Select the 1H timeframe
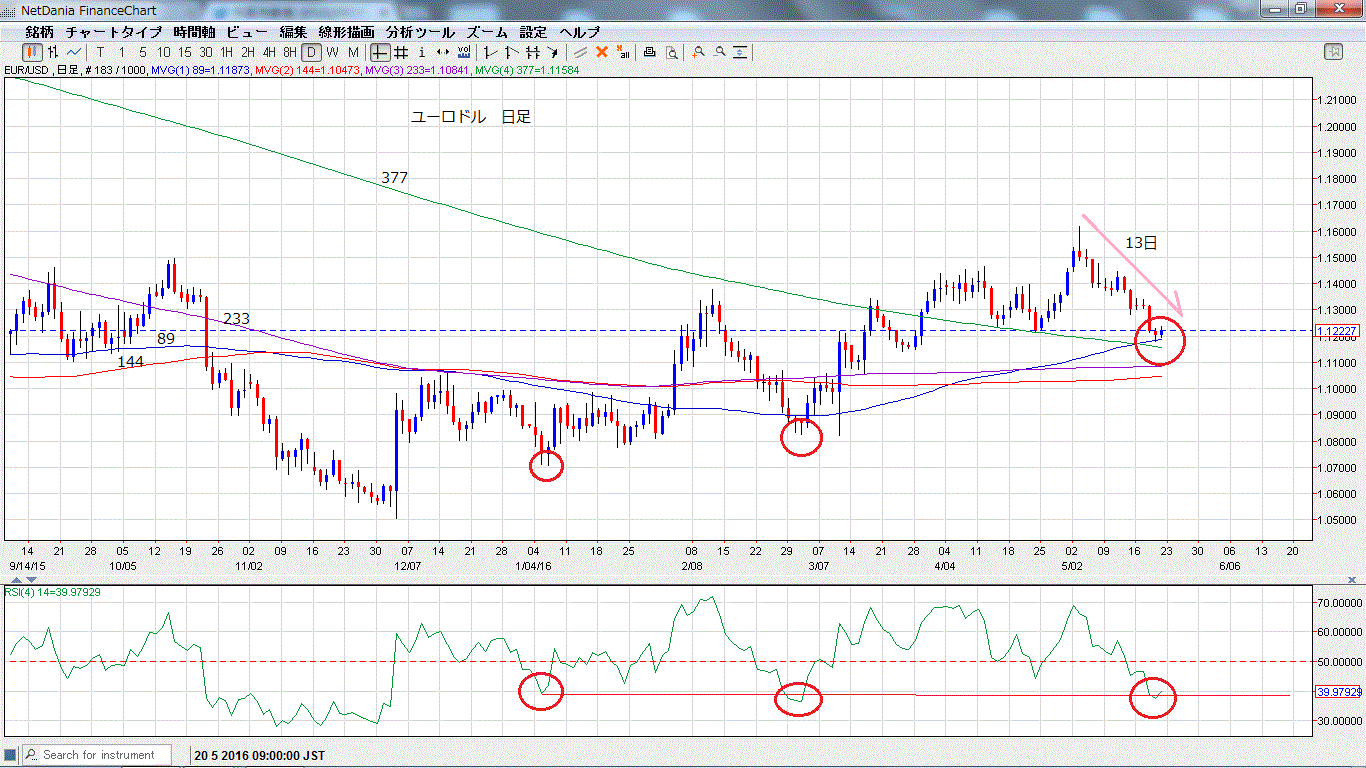Image resolution: width=1366 pixels, height=768 pixels. point(227,52)
